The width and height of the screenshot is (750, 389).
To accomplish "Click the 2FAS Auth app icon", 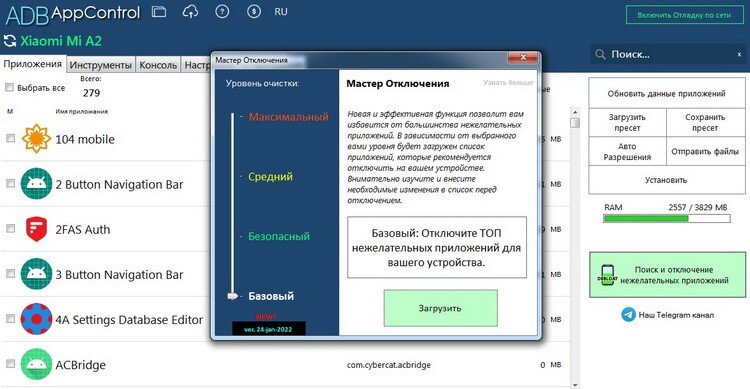I will coord(36,229).
